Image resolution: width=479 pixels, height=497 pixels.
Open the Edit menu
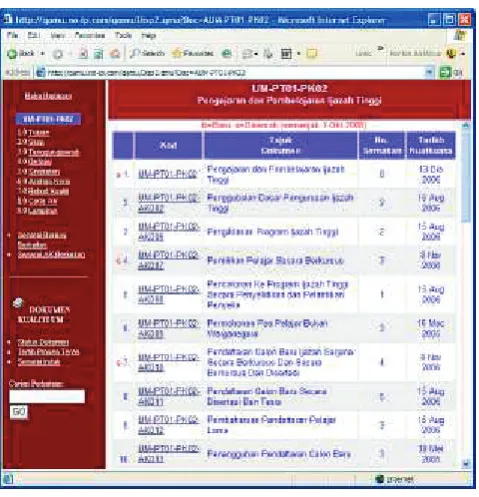(x=34, y=35)
